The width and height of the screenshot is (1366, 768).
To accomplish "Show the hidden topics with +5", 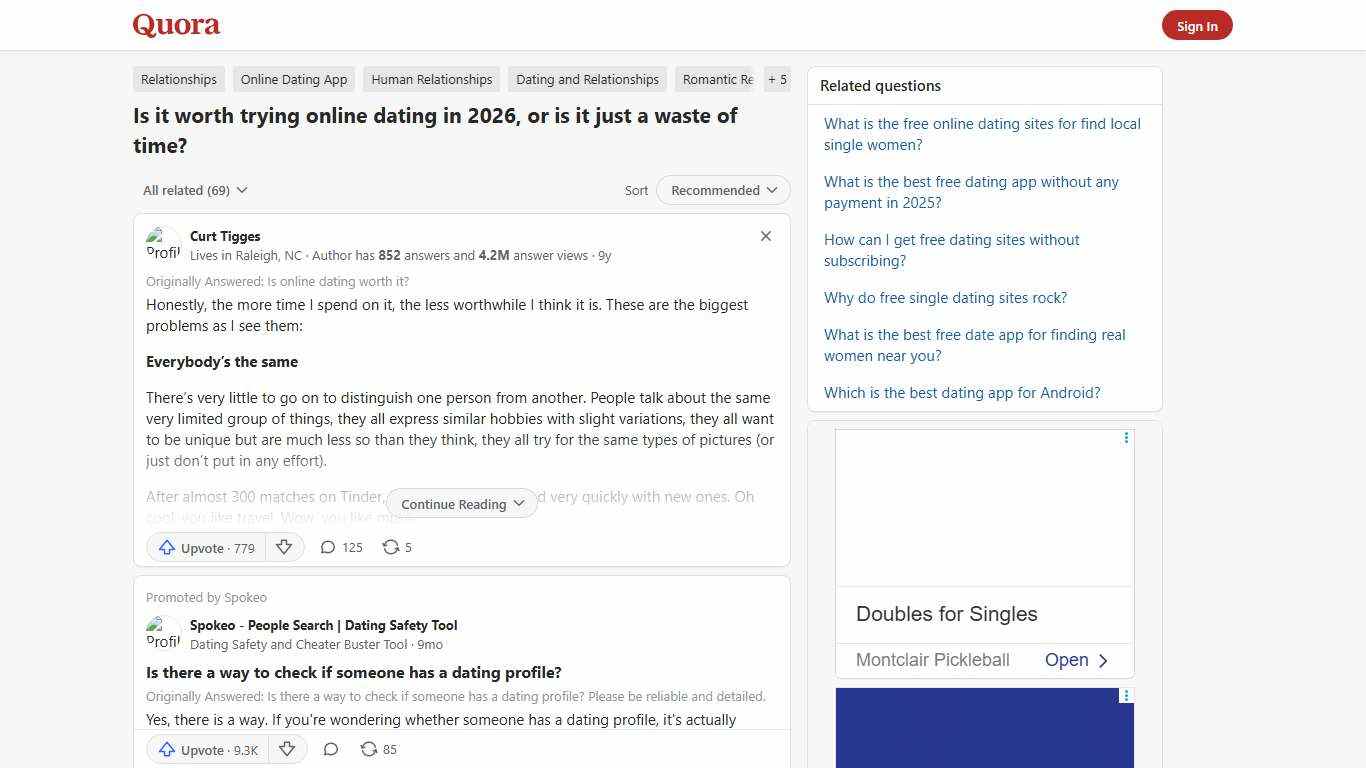I will click(777, 79).
